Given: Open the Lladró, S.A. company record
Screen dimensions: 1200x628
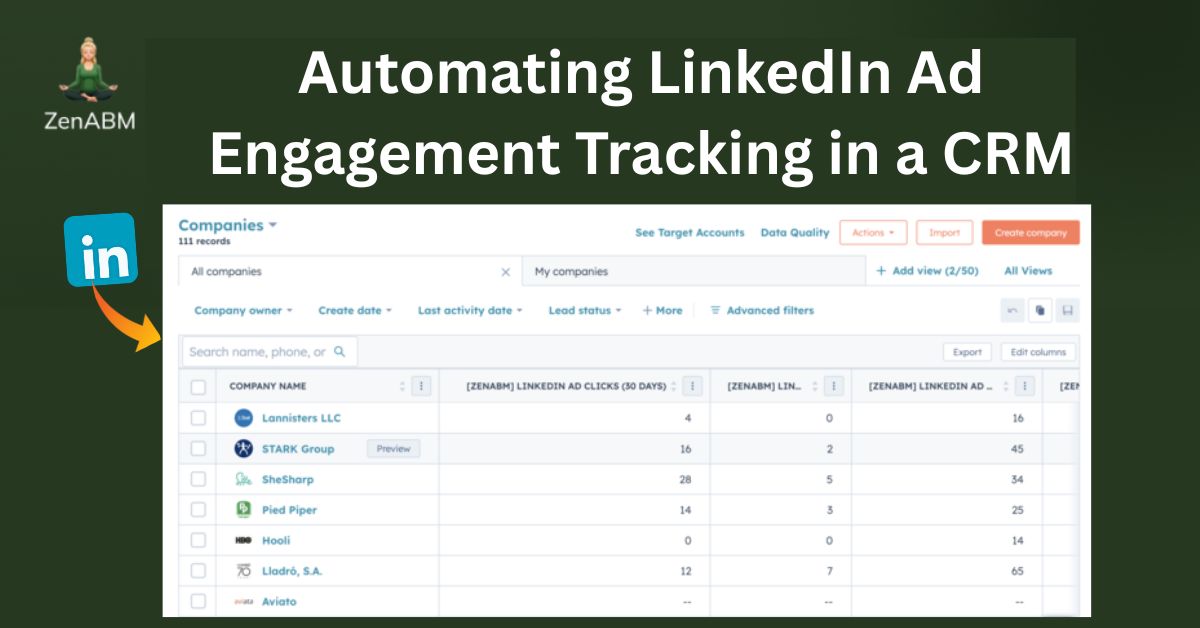Looking at the screenshot, I should [x=292, y=571].
